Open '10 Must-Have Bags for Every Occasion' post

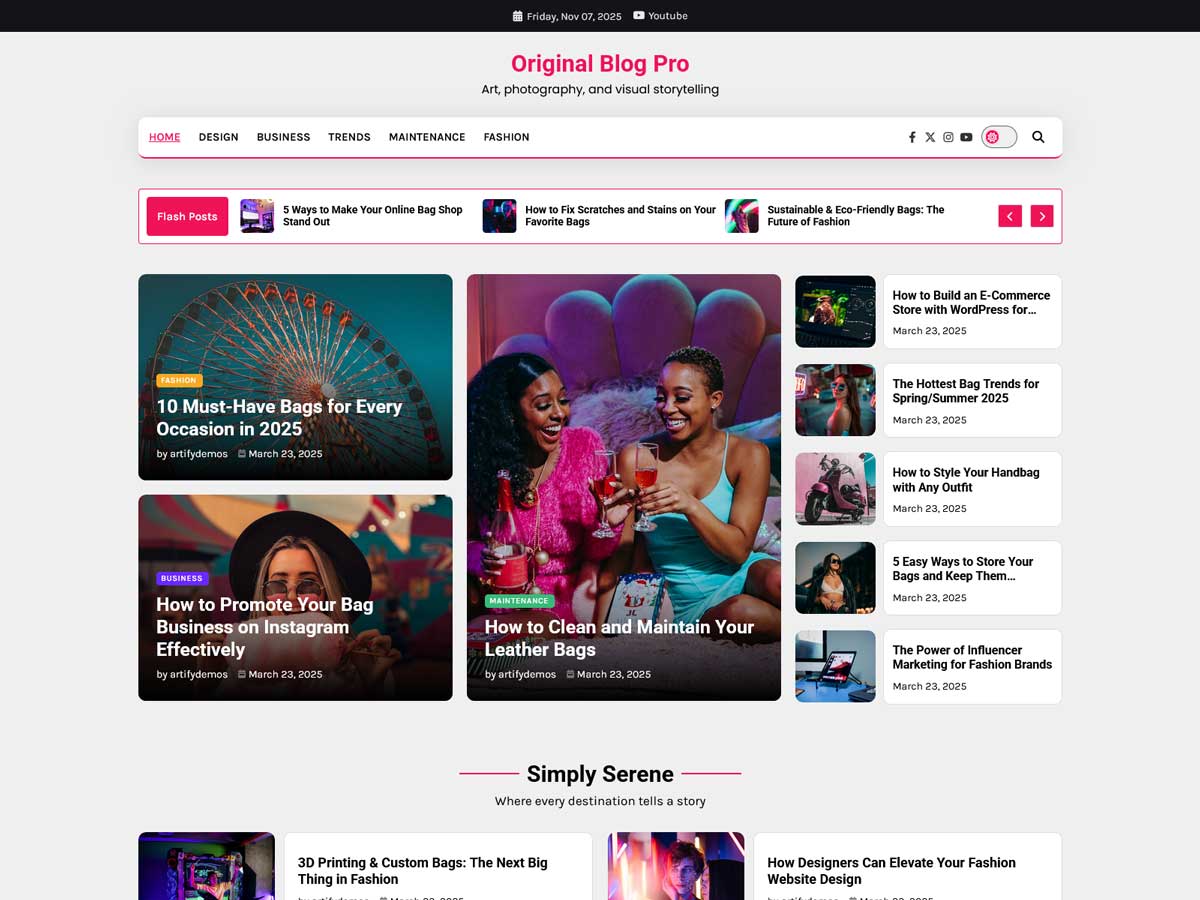pos(279,418)
